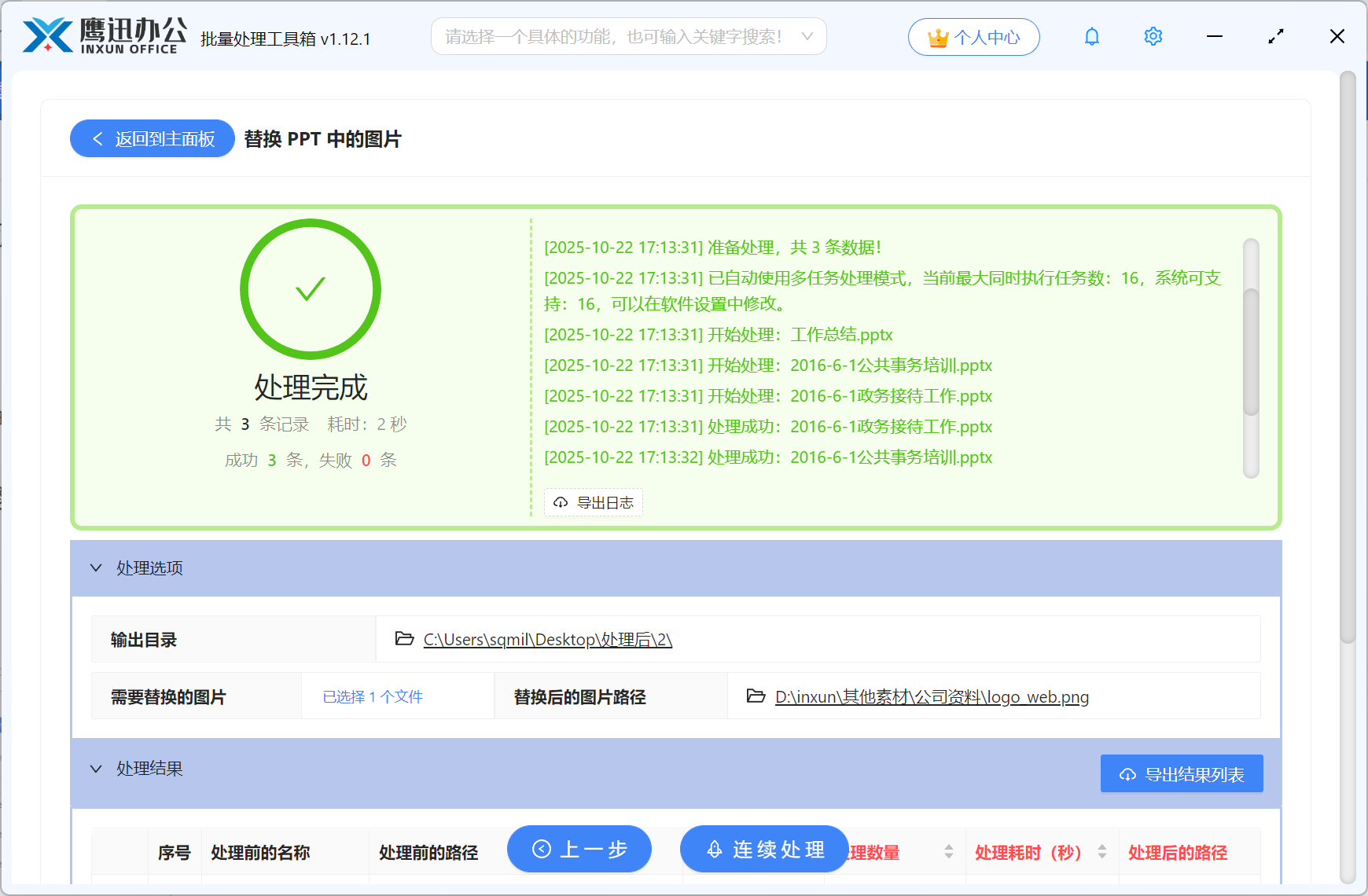The image size is (1368, 896).
Task: Click the green checkmark completion icon
Action: pyautogui.click(x=311, y=289)
